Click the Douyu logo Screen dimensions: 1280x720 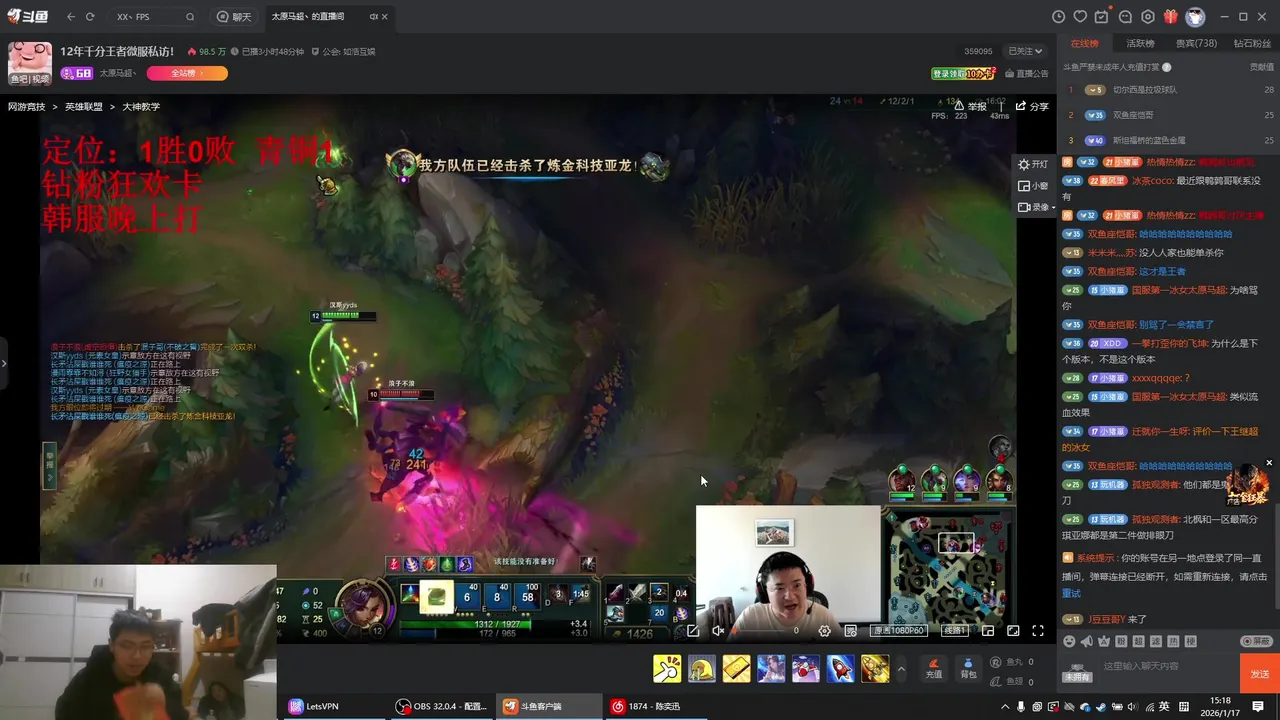(29, 16)
